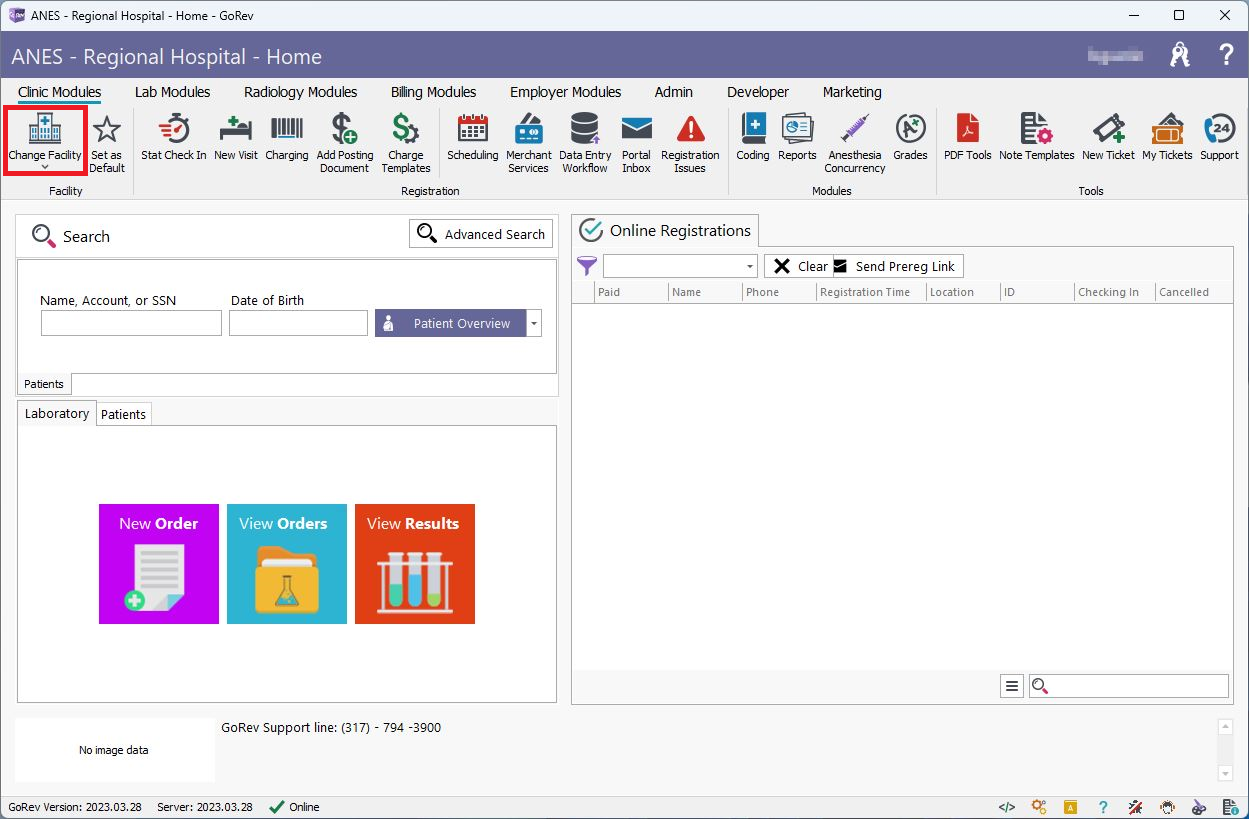The height and width of the screenshot is (819, 1249).
Task: Open the Online Registrations tab
Action: 666,230
